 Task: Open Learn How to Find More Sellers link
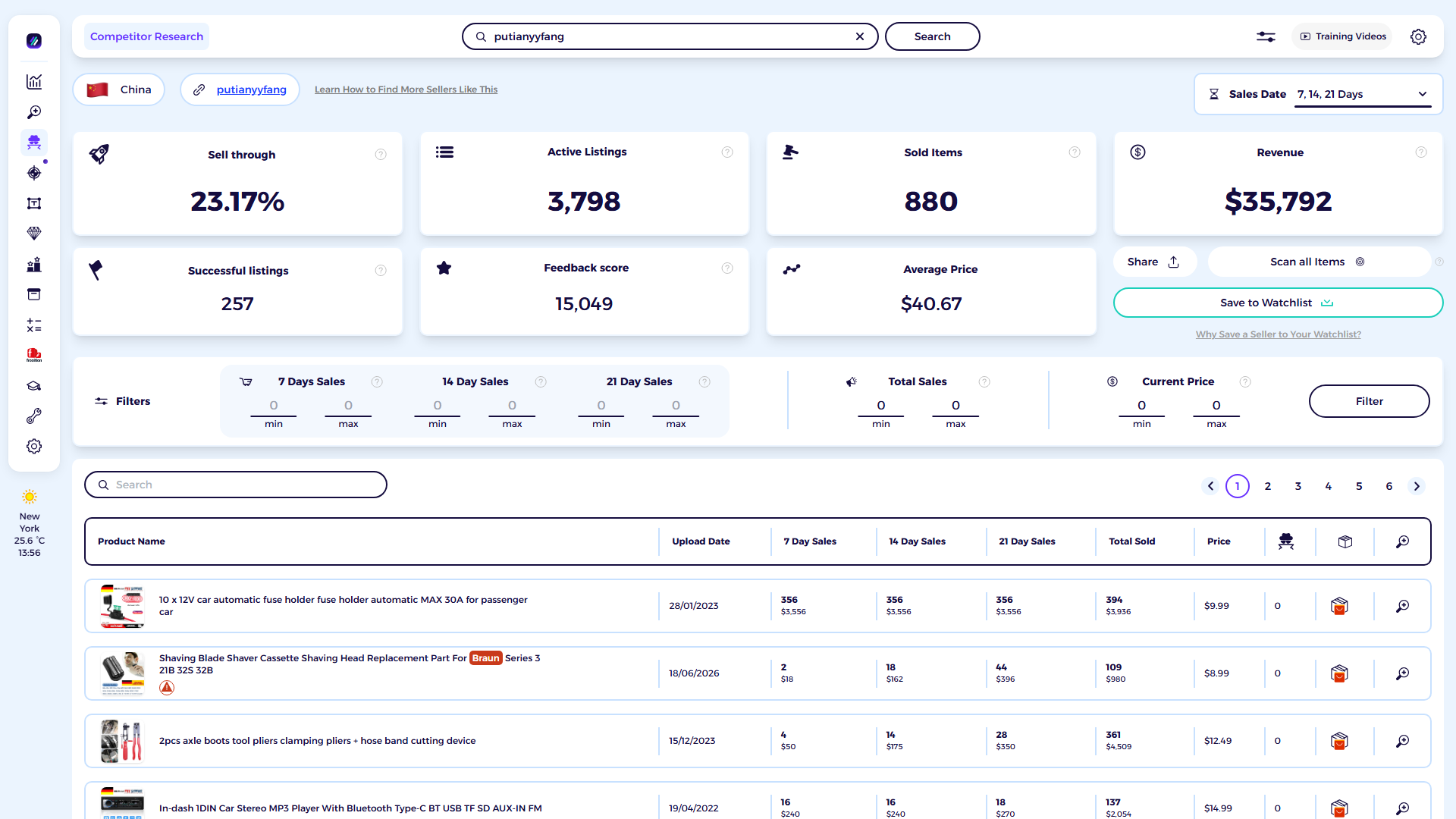click(x=406, y=89)
